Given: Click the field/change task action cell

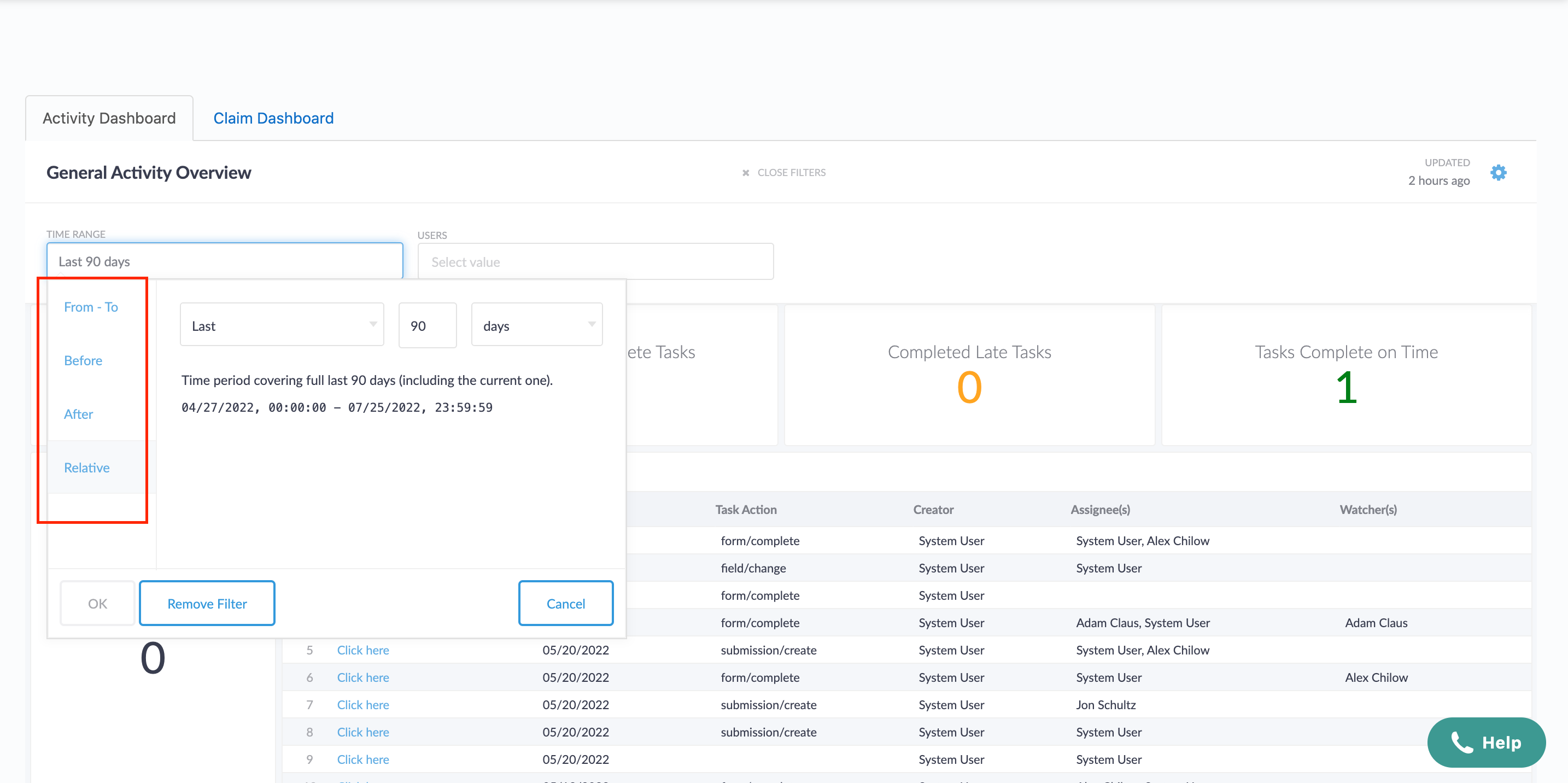Looking at the screenshot, I should (753, 568).
